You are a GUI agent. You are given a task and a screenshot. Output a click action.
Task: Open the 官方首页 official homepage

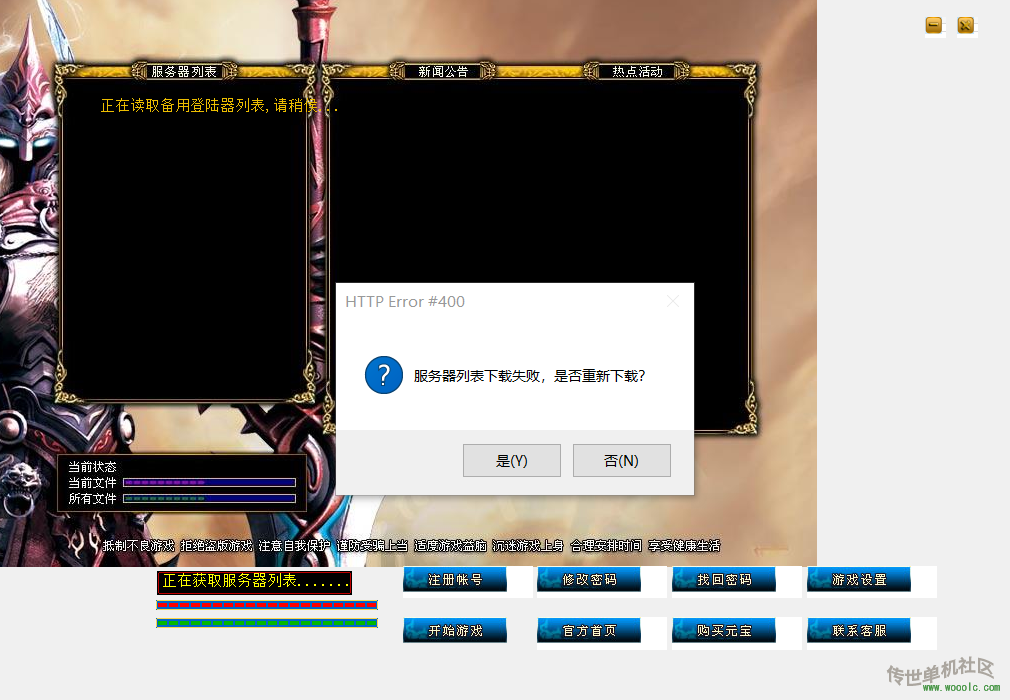coord(589,631)
